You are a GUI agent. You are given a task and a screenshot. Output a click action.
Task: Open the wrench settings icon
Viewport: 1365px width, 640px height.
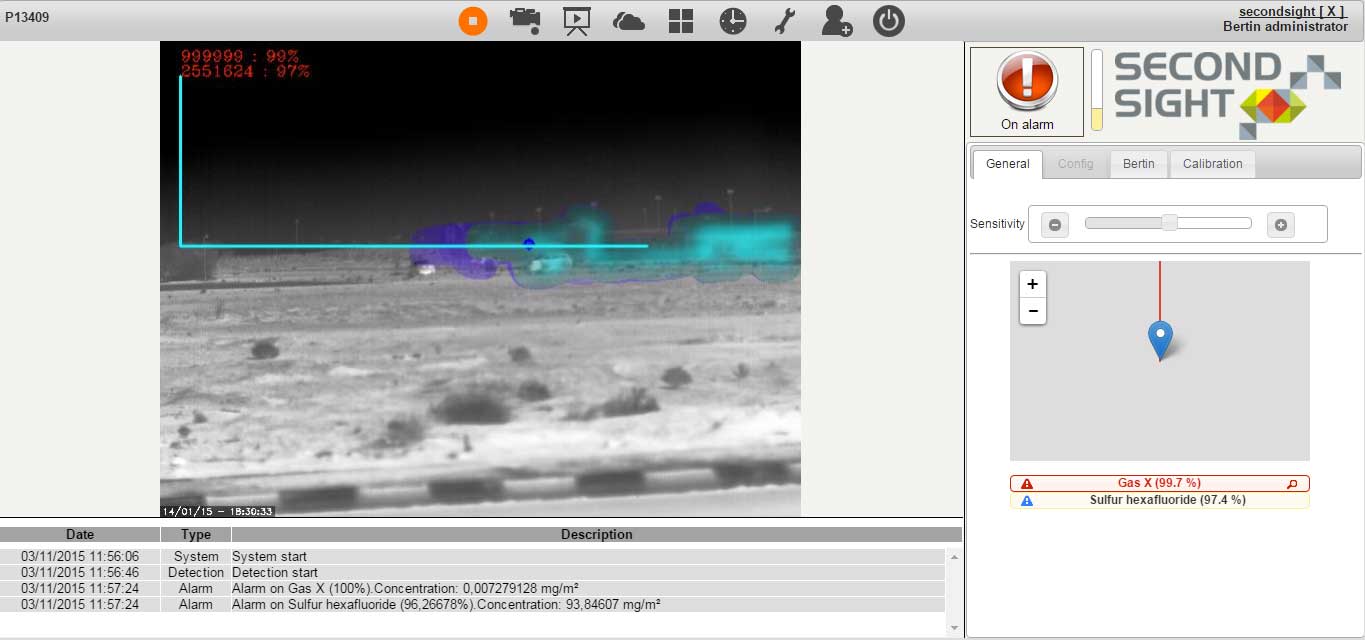pos(785,21)
